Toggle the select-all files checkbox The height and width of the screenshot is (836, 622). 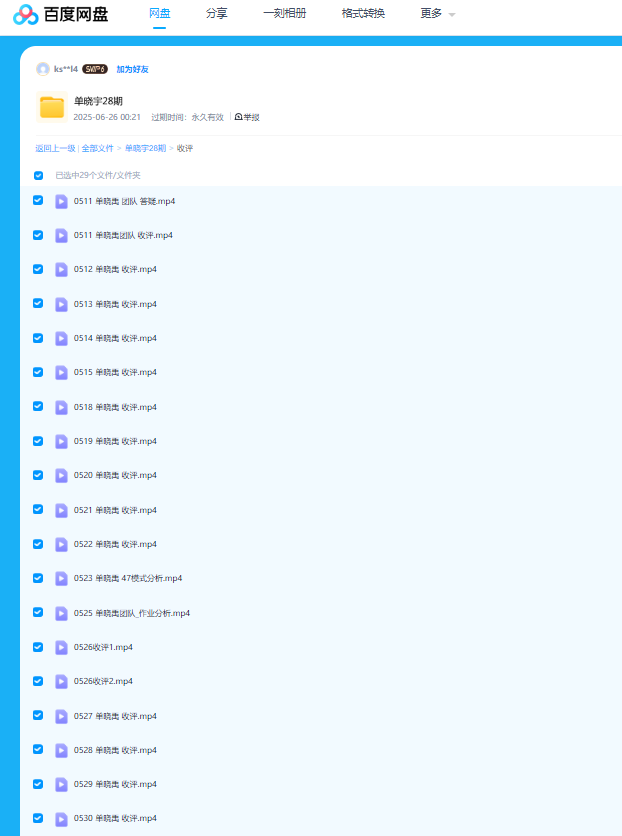click(39, 175)
